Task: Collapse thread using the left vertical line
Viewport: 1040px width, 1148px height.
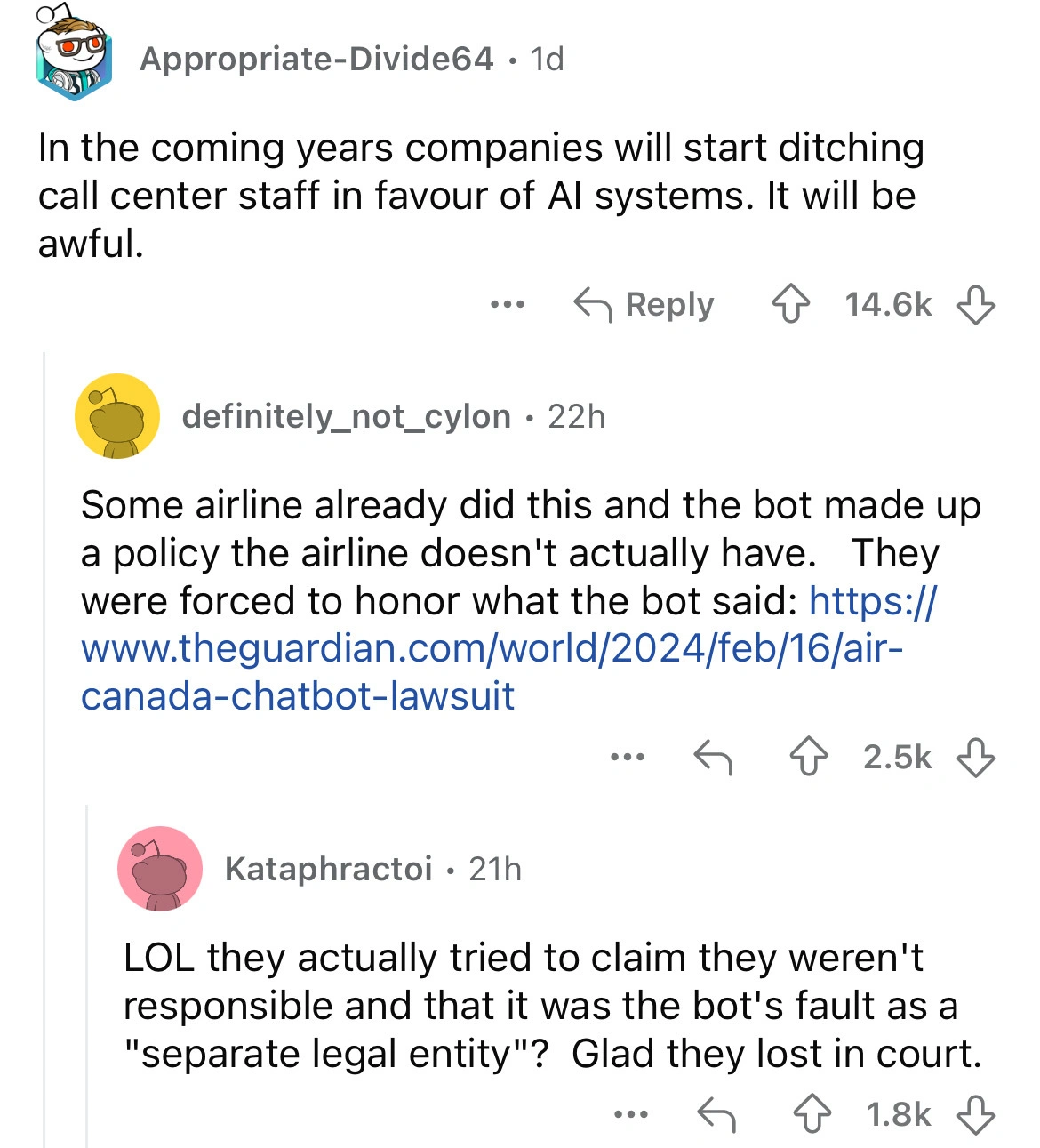Action: pyautogui.click(x=44, y=747)
